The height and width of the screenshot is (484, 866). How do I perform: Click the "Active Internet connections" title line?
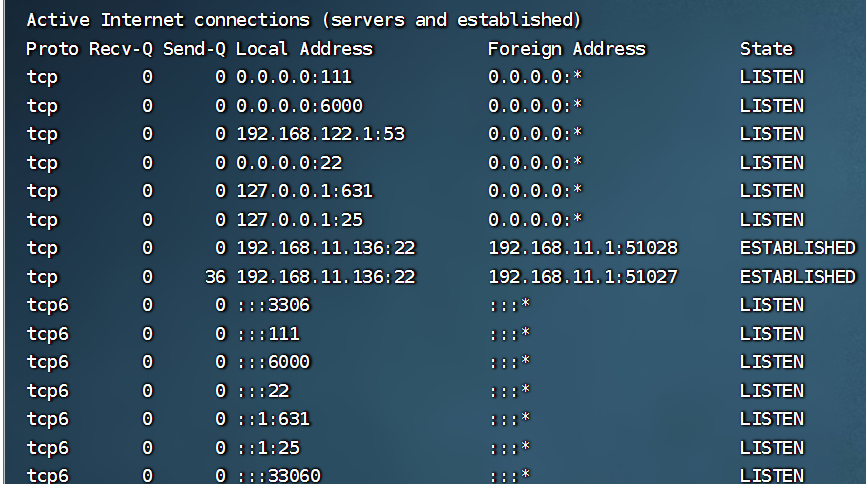pyautogui.click(x=303, y=20)
